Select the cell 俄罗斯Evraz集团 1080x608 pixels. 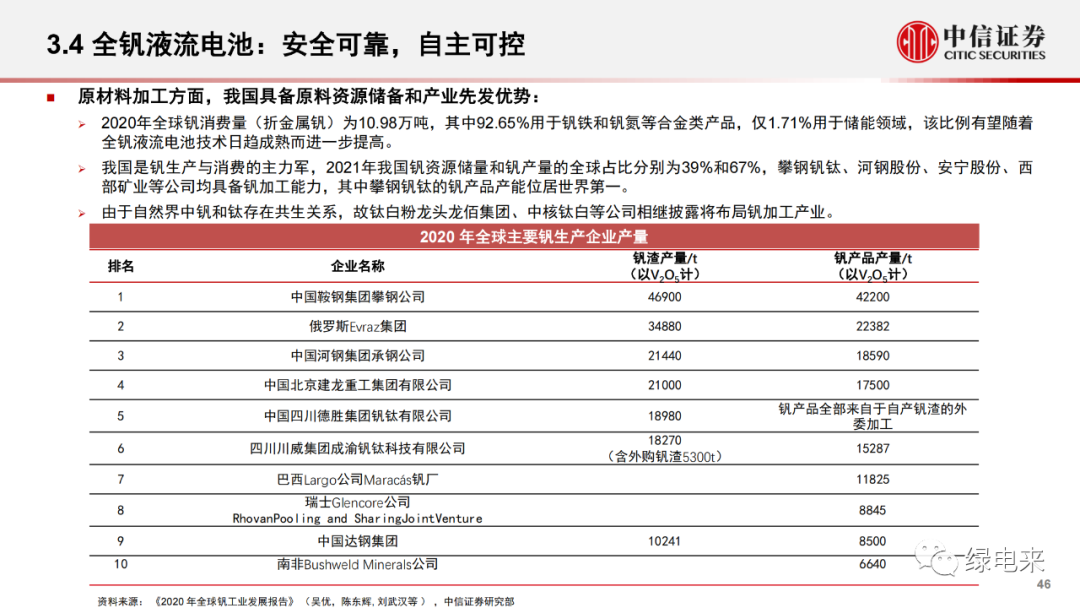[x=357, y=326]
